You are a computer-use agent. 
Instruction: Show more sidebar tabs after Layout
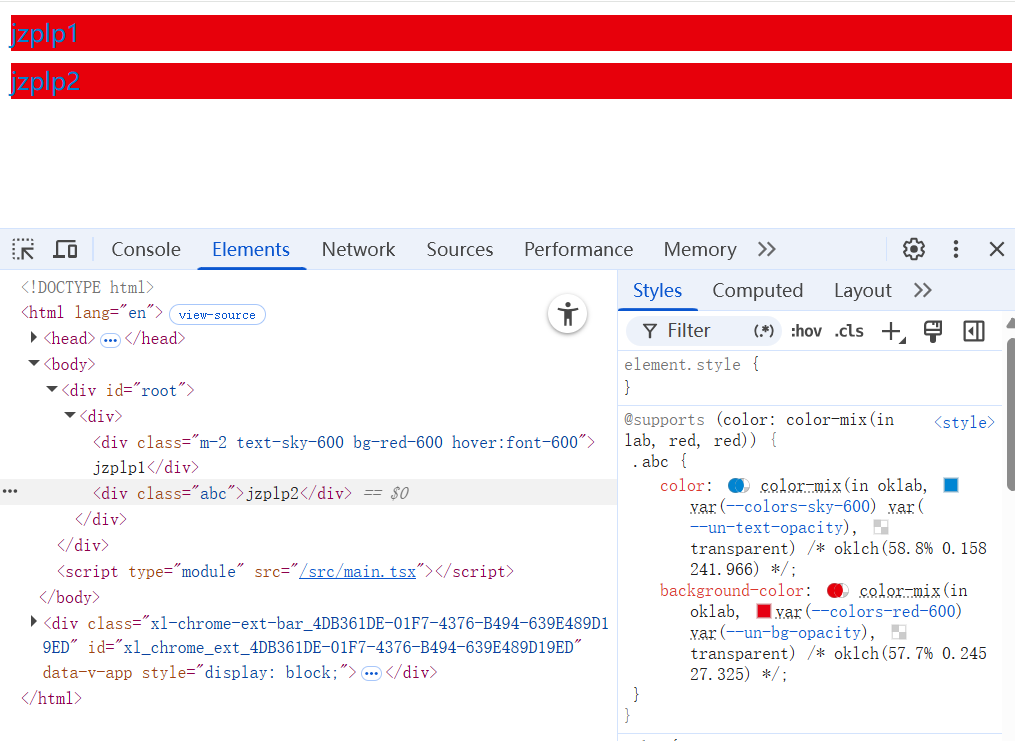point(922,290)
